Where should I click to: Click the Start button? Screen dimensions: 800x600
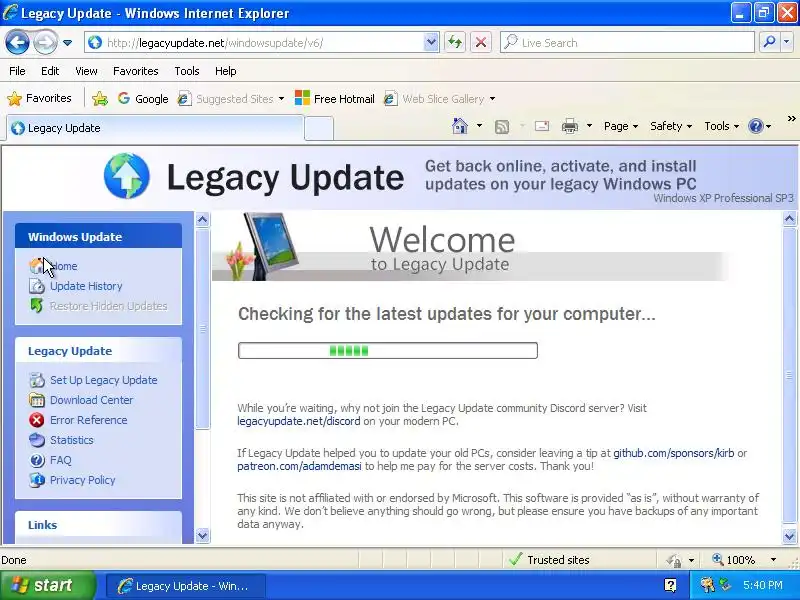47,585
